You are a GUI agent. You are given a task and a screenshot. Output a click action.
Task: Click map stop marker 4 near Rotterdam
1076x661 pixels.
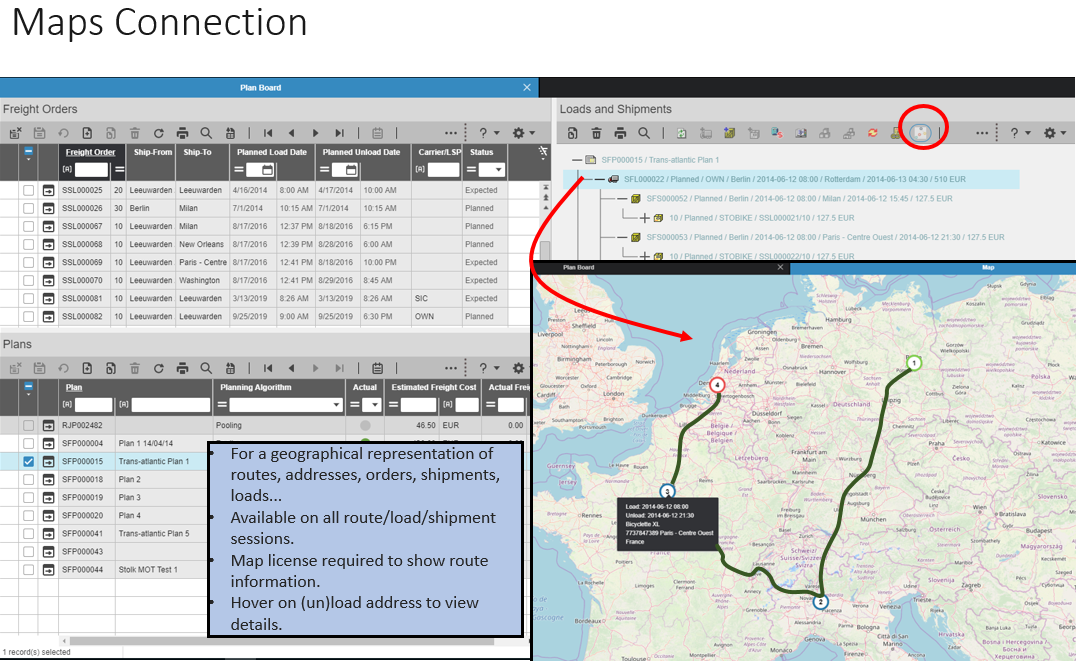pyautogui.click(x=717, y=385)
